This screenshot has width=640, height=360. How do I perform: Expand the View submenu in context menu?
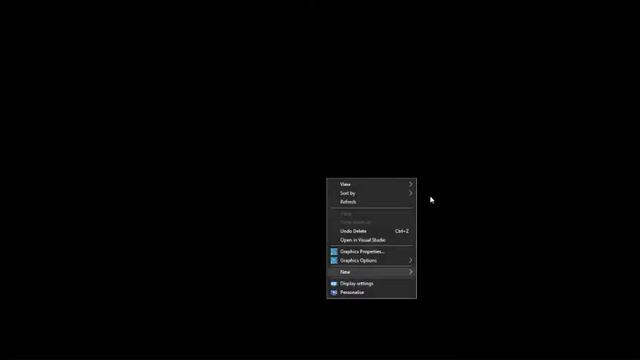tap(371, 184)
